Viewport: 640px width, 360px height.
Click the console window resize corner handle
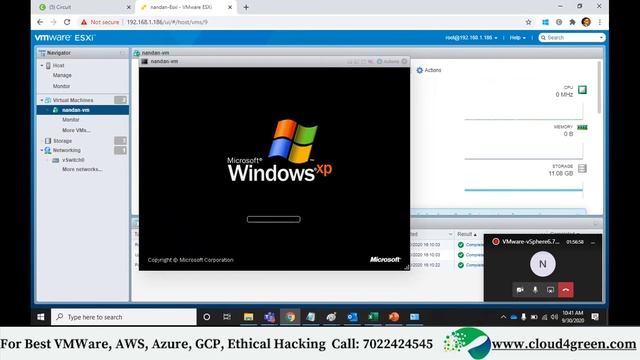pos(407,267)
